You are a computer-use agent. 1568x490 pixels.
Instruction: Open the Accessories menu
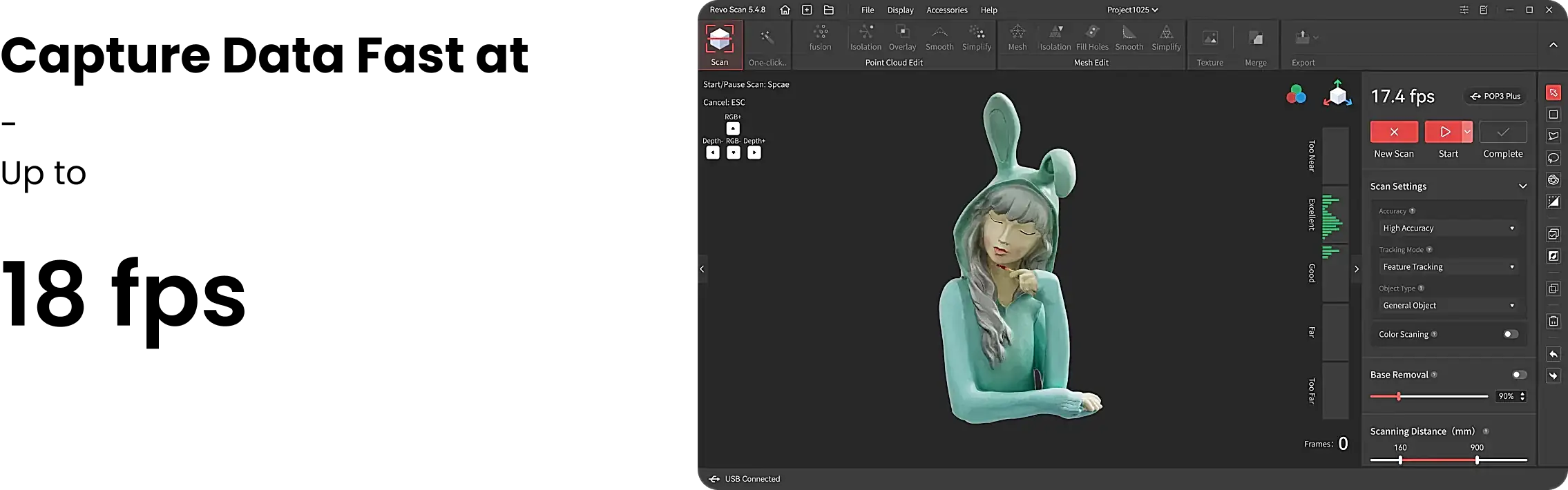(946, 10)
